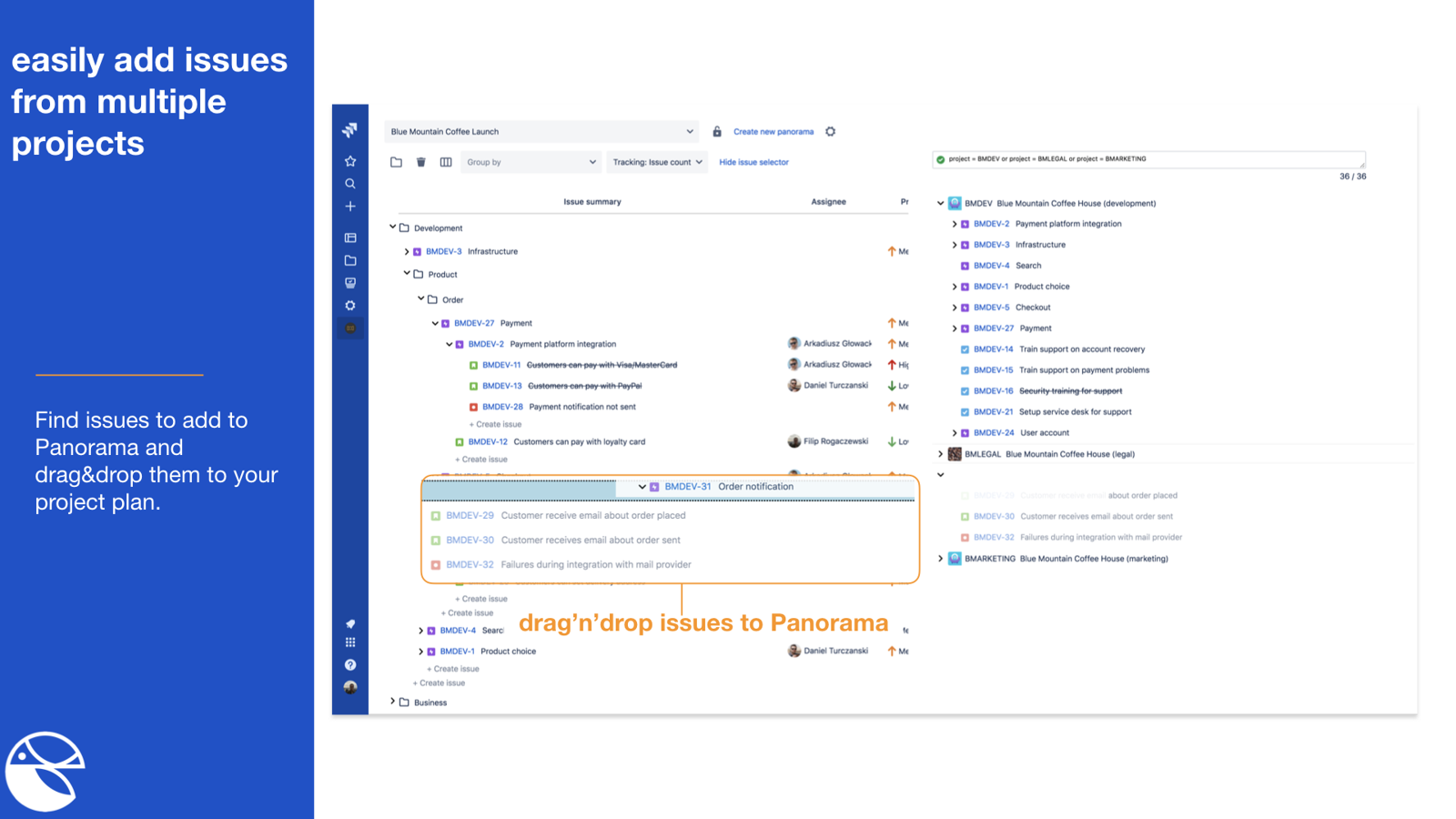This screenshot has height=819, width=1456.
Task: Click the Hide issue selector link
Action: pyautogui.click(x=753, y=162)
